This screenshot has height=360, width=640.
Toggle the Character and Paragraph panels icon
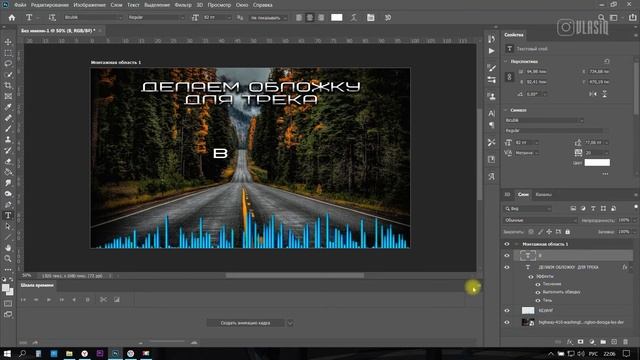[x=371, y=18]
